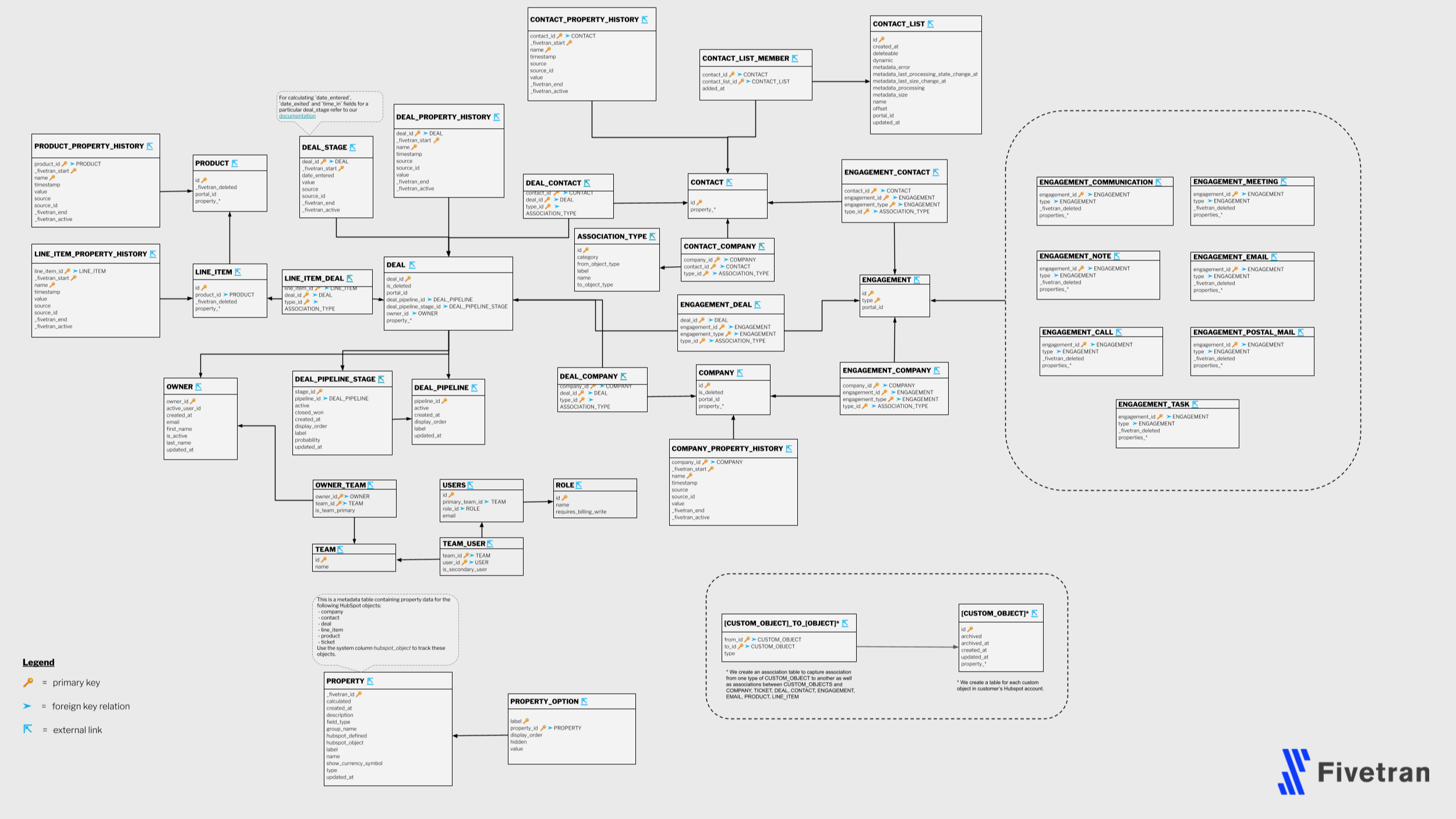Open the documentation link in deal stage note
Screen dimensions: 1456x819
tap(297, 116)
